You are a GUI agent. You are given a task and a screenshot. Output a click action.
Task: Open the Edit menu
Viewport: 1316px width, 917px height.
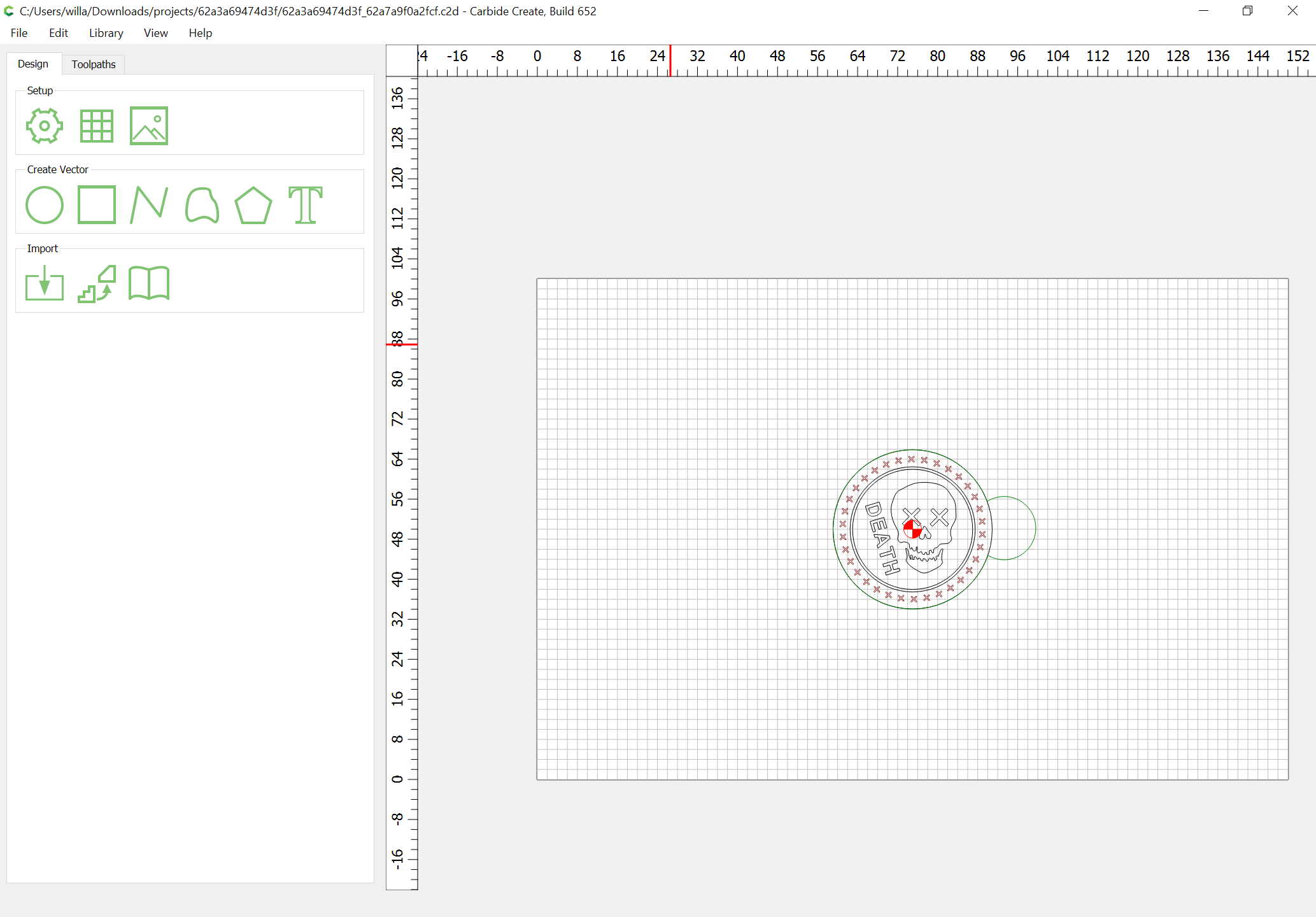59,33
